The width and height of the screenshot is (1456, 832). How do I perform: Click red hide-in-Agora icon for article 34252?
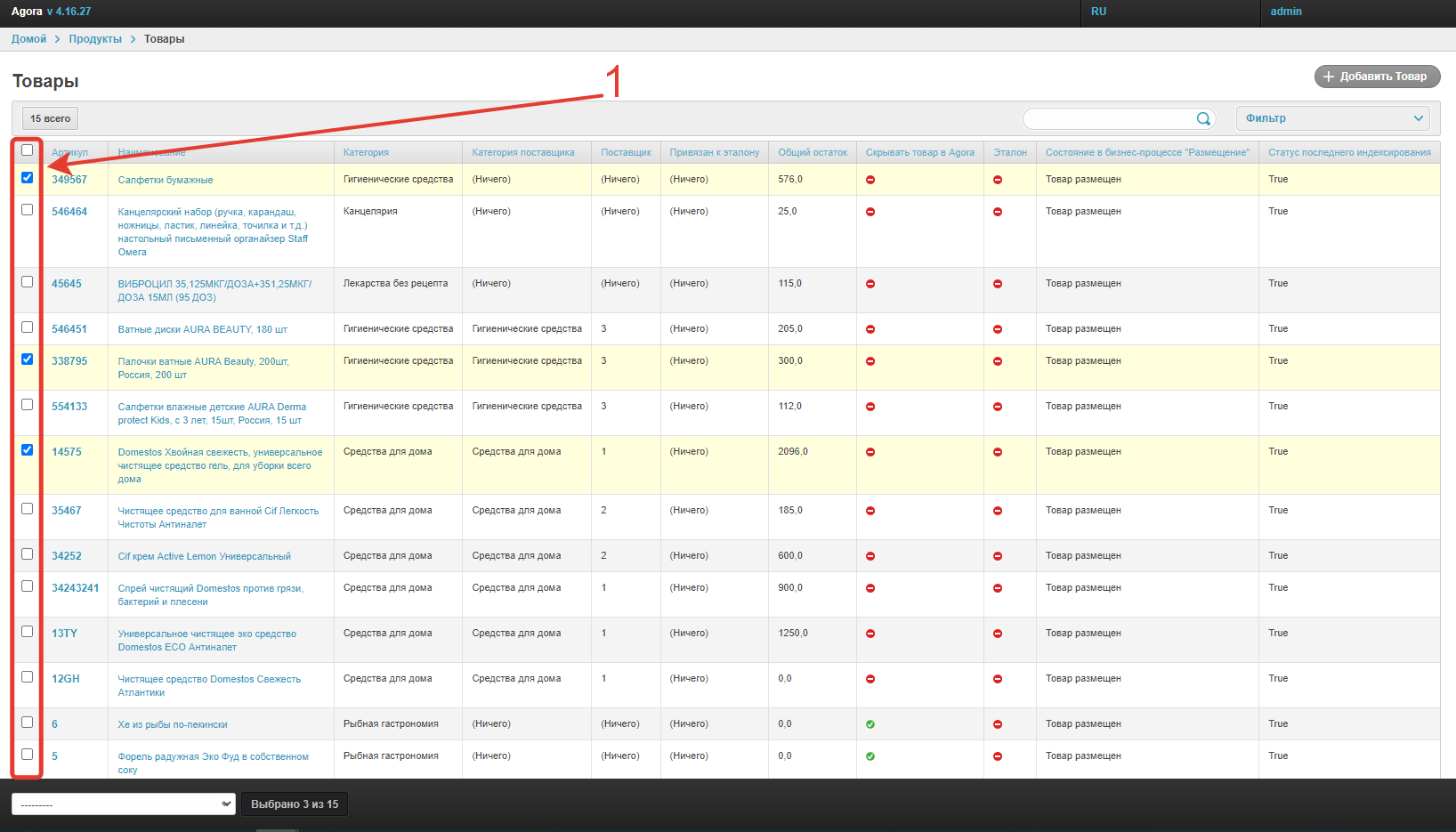(870, 556)
